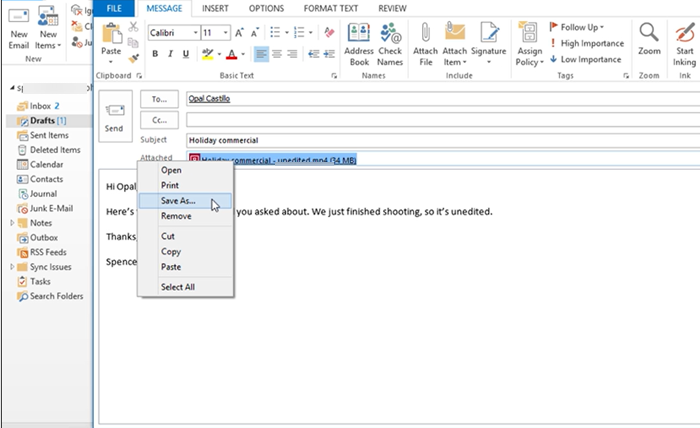Expand the Sync Issues folder
The image size is (700, 428).
click(13, 267)
